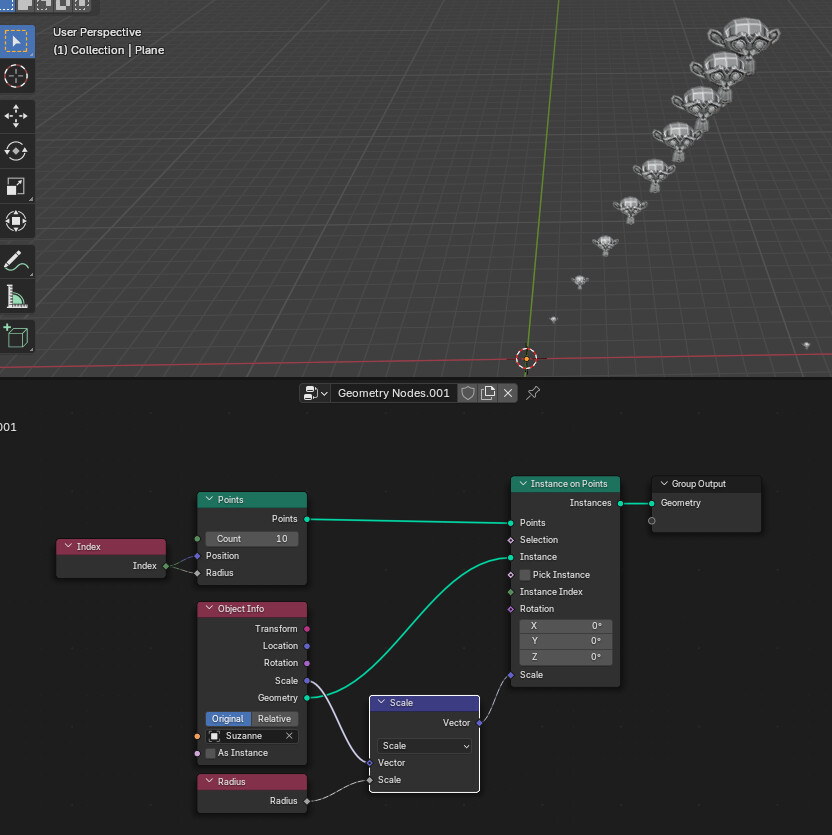Click the Geometry input socket on Group Output

[x=651, y=503]
